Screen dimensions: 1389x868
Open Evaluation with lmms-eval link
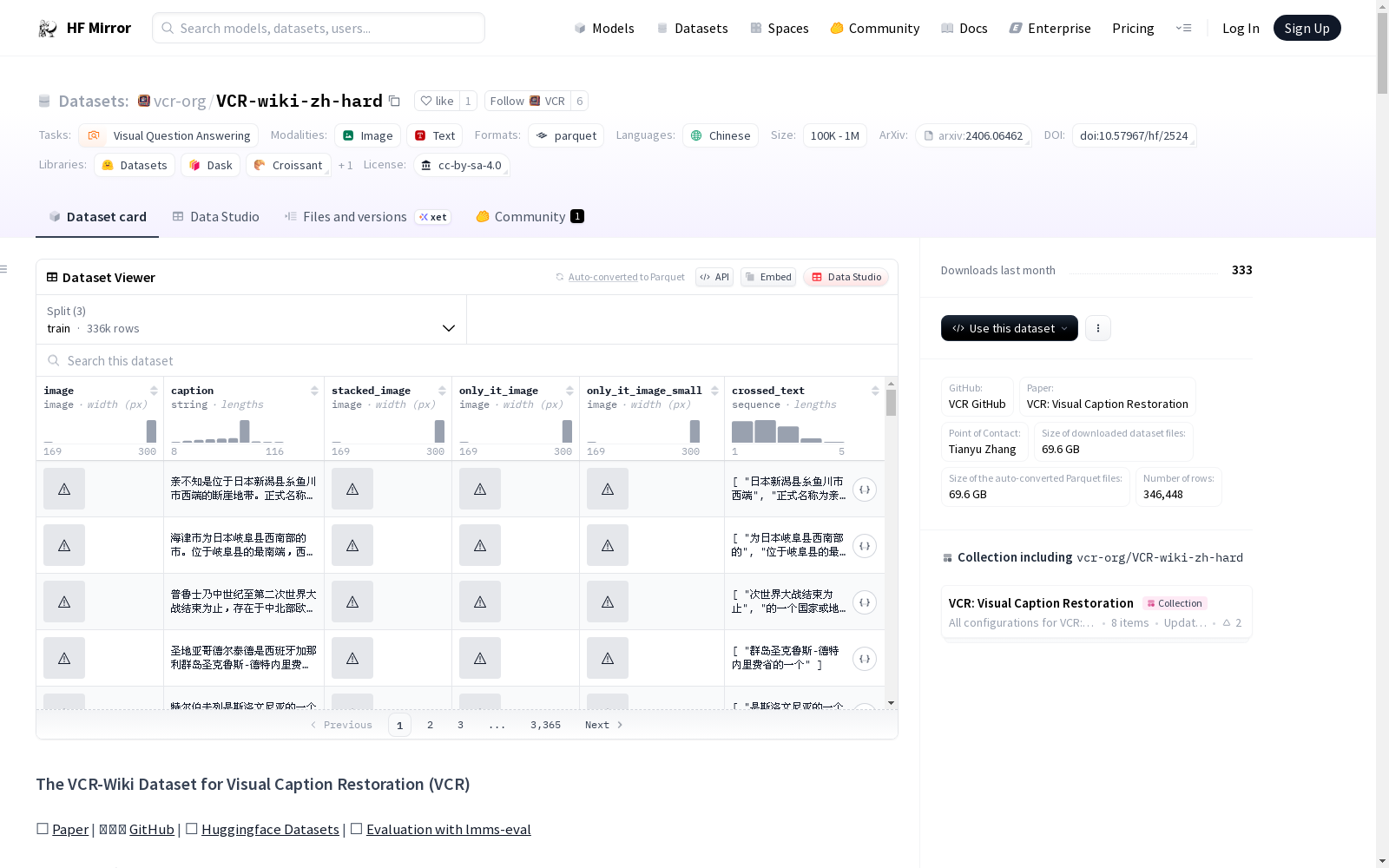[x=448, y=829]
